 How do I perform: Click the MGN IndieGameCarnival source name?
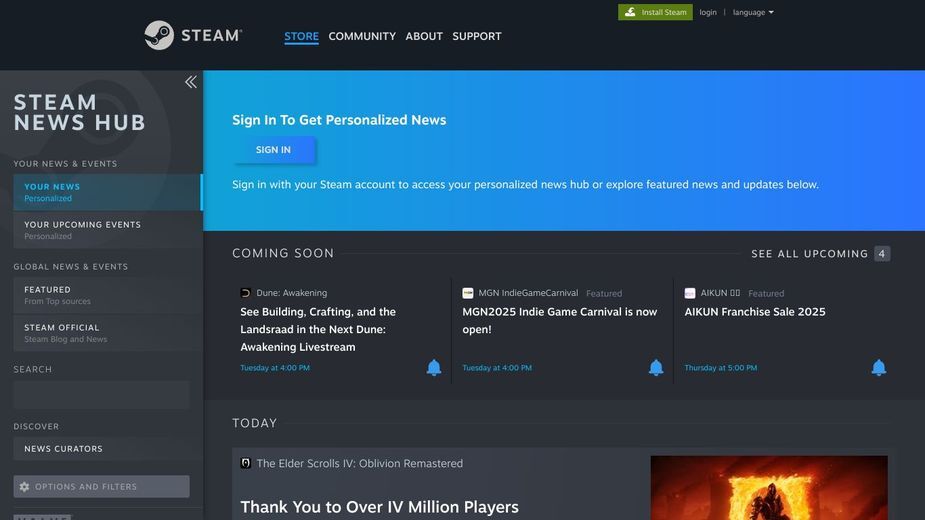[528, 293]
